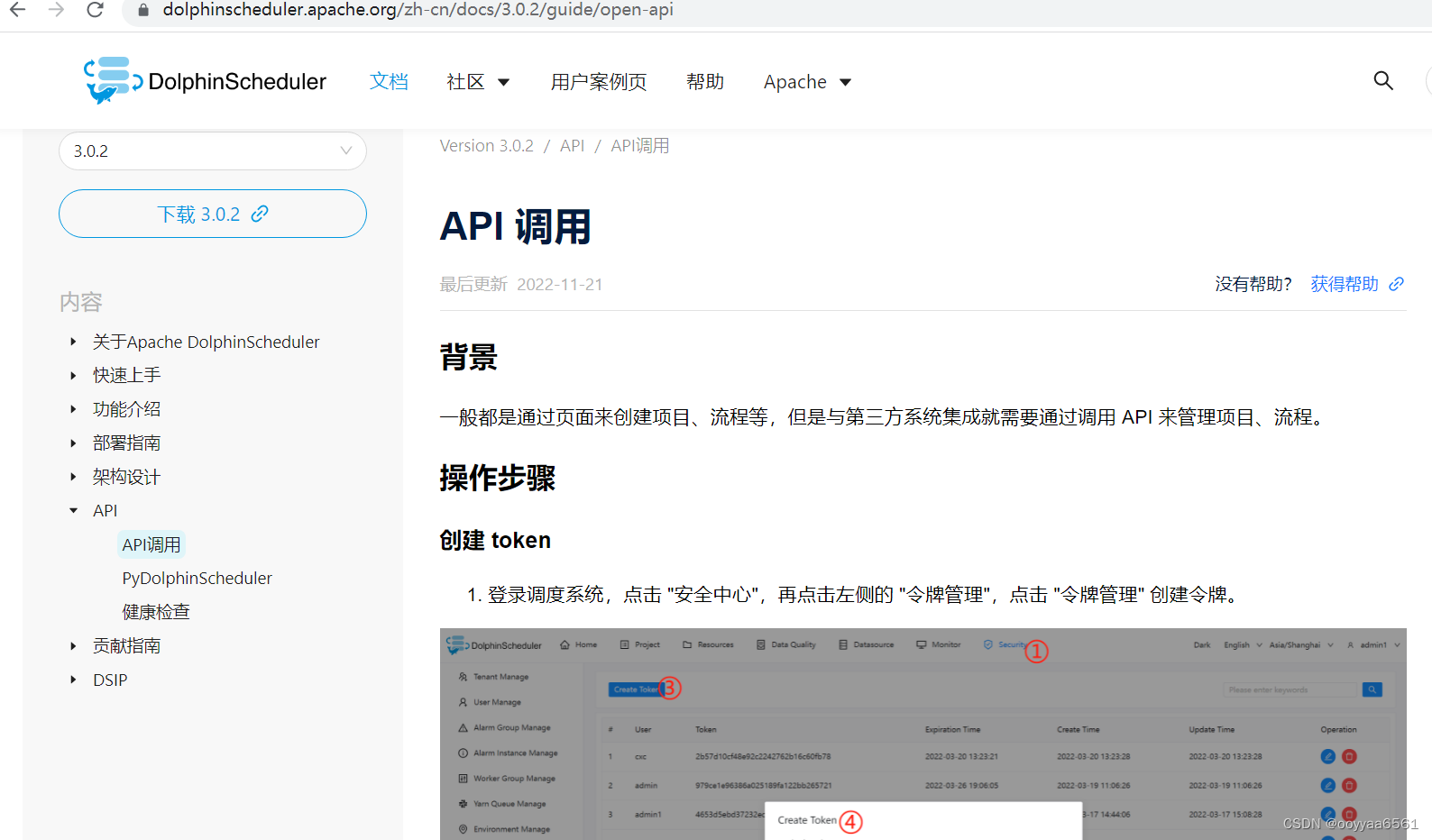Open the link icon after 获得帮助
Viewport: 1432px width, 840px height.
(x=1396, y=284)
